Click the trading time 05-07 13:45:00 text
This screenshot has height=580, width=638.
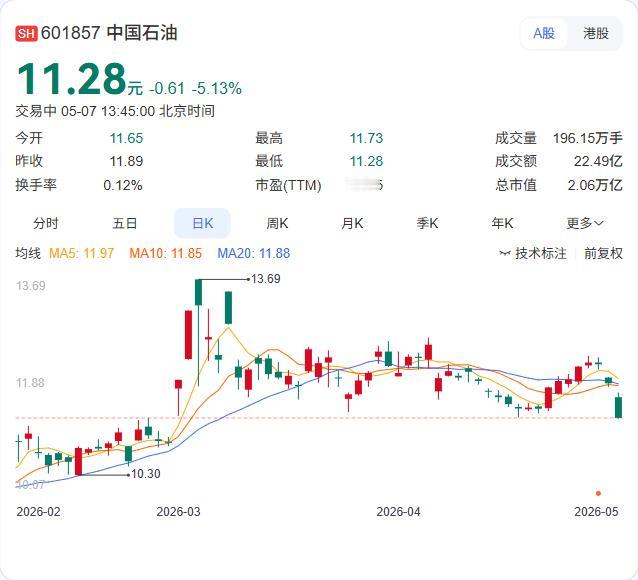coord(108,111)
